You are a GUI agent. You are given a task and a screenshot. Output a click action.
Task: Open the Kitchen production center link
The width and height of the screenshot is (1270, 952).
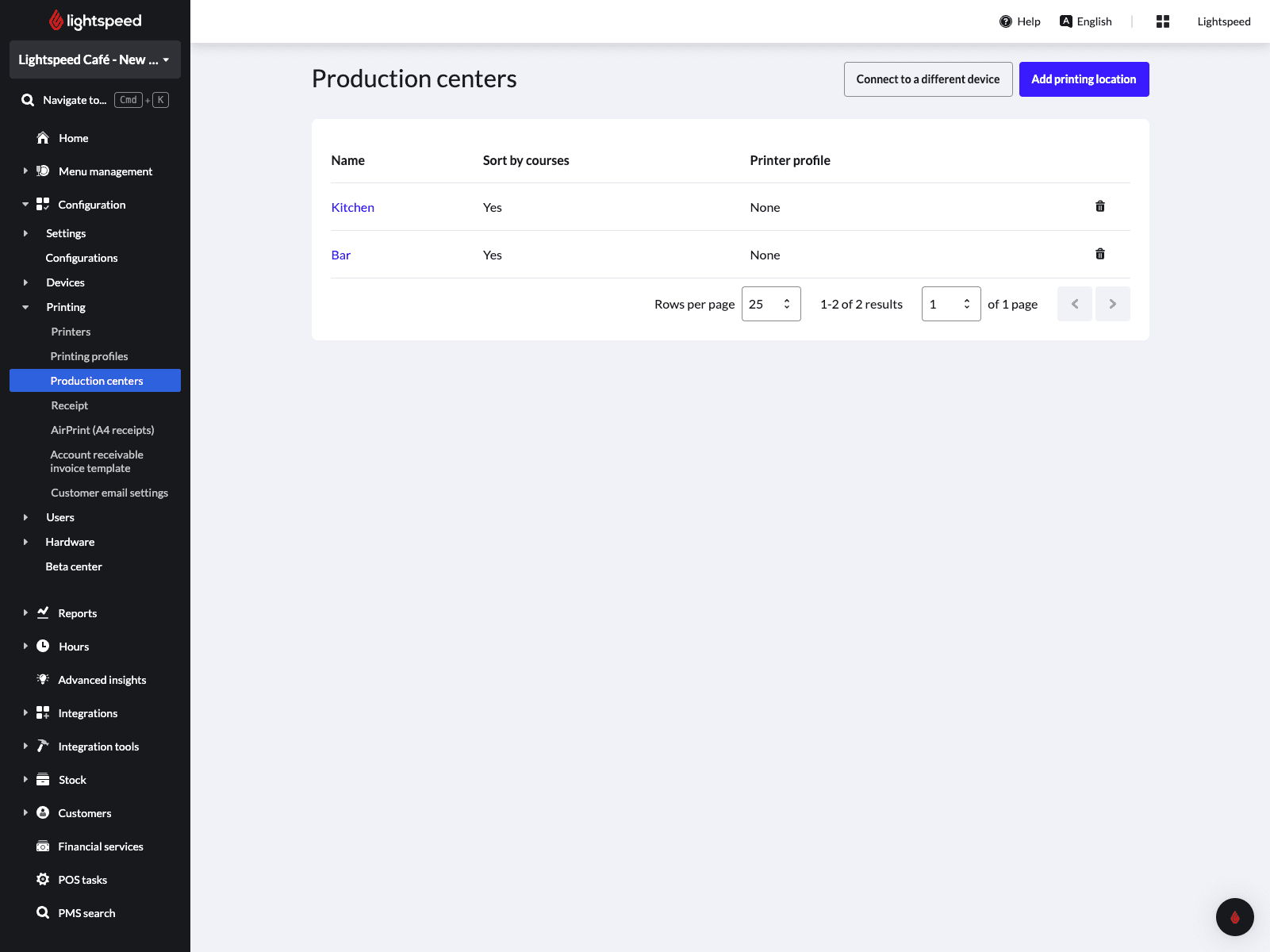click(352, 207)
